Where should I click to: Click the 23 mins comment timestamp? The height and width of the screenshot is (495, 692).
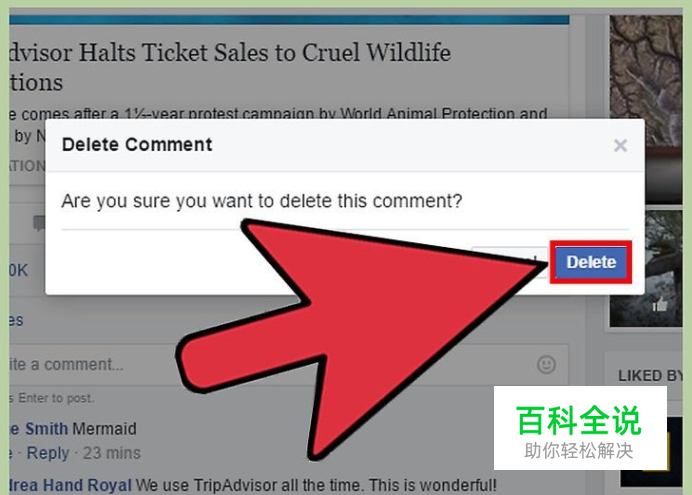[112, 453]
